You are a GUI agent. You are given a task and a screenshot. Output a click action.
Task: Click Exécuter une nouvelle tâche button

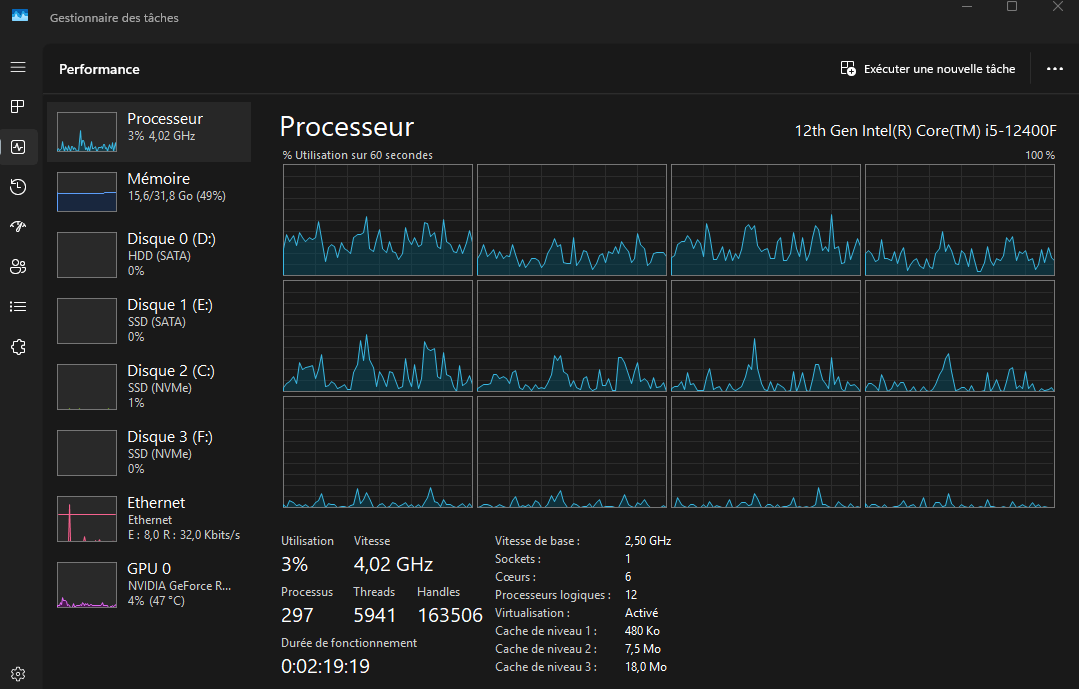click(928, 69)
